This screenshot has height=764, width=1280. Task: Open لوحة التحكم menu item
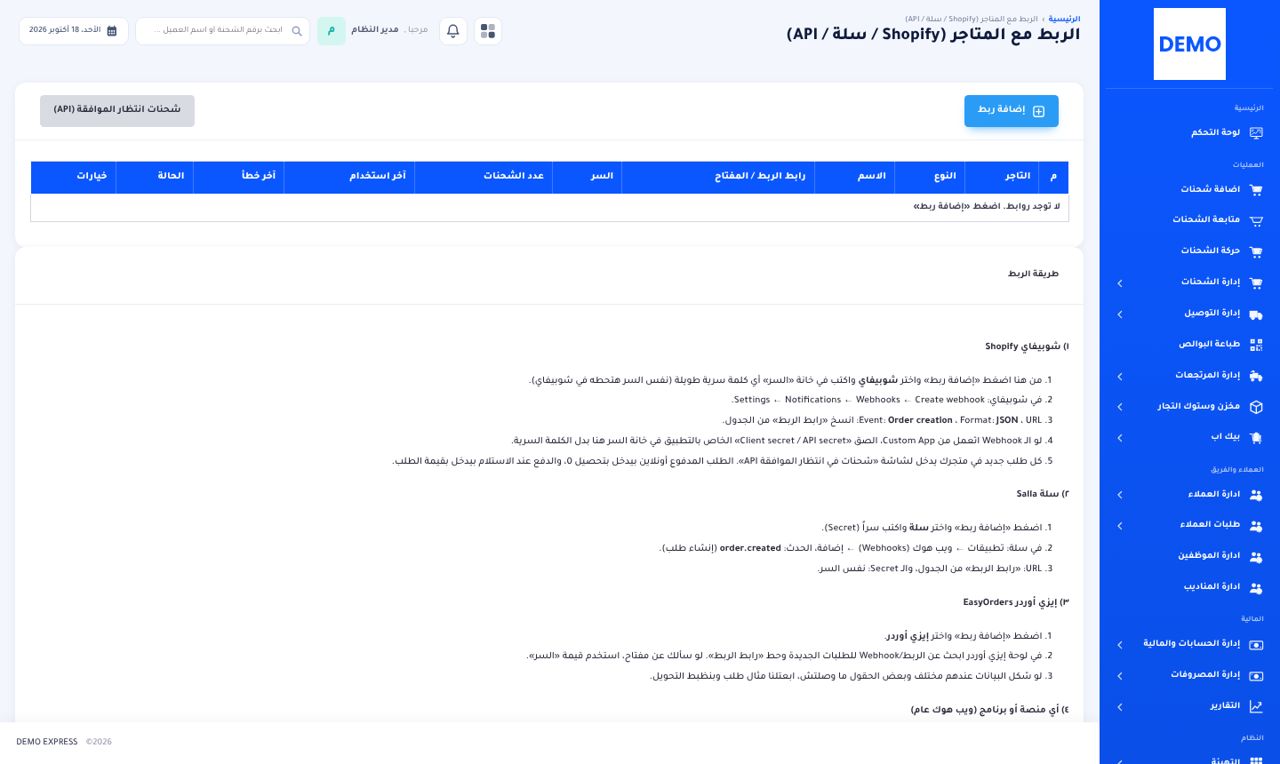(1190, 133)
